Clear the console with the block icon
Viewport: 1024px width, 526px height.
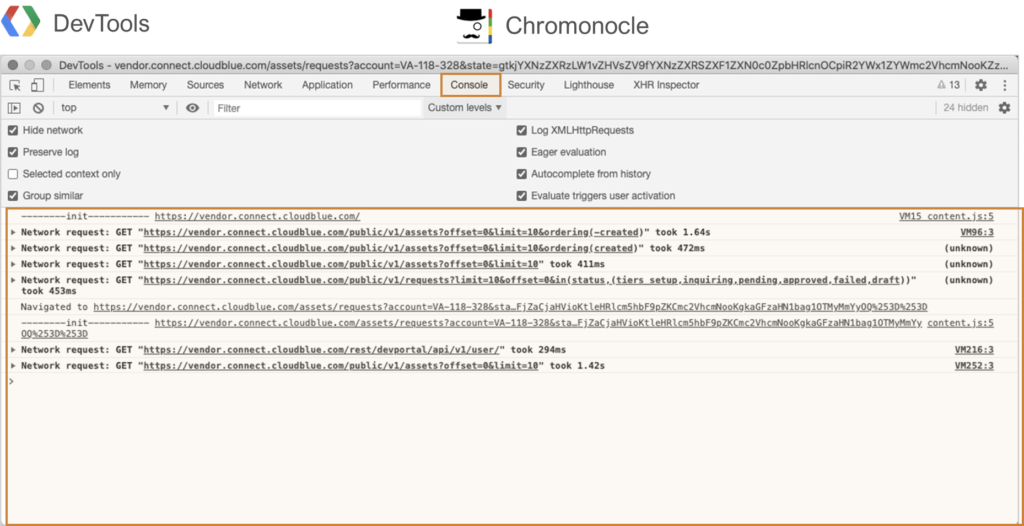point(39,108)
